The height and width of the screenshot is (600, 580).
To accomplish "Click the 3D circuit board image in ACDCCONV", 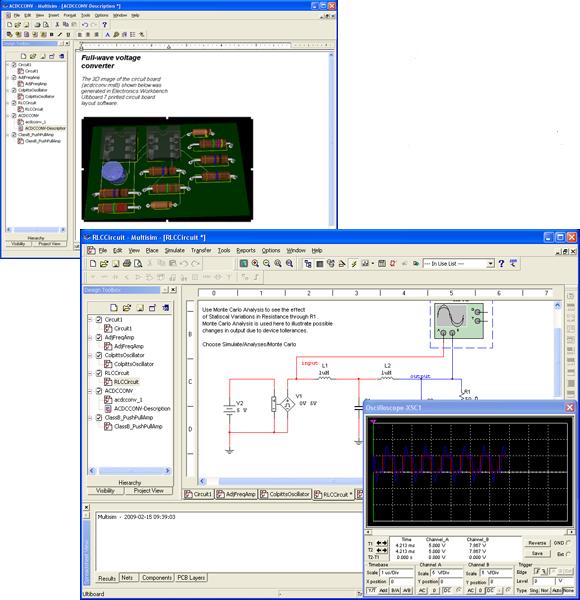I will (x=167, y=169).
